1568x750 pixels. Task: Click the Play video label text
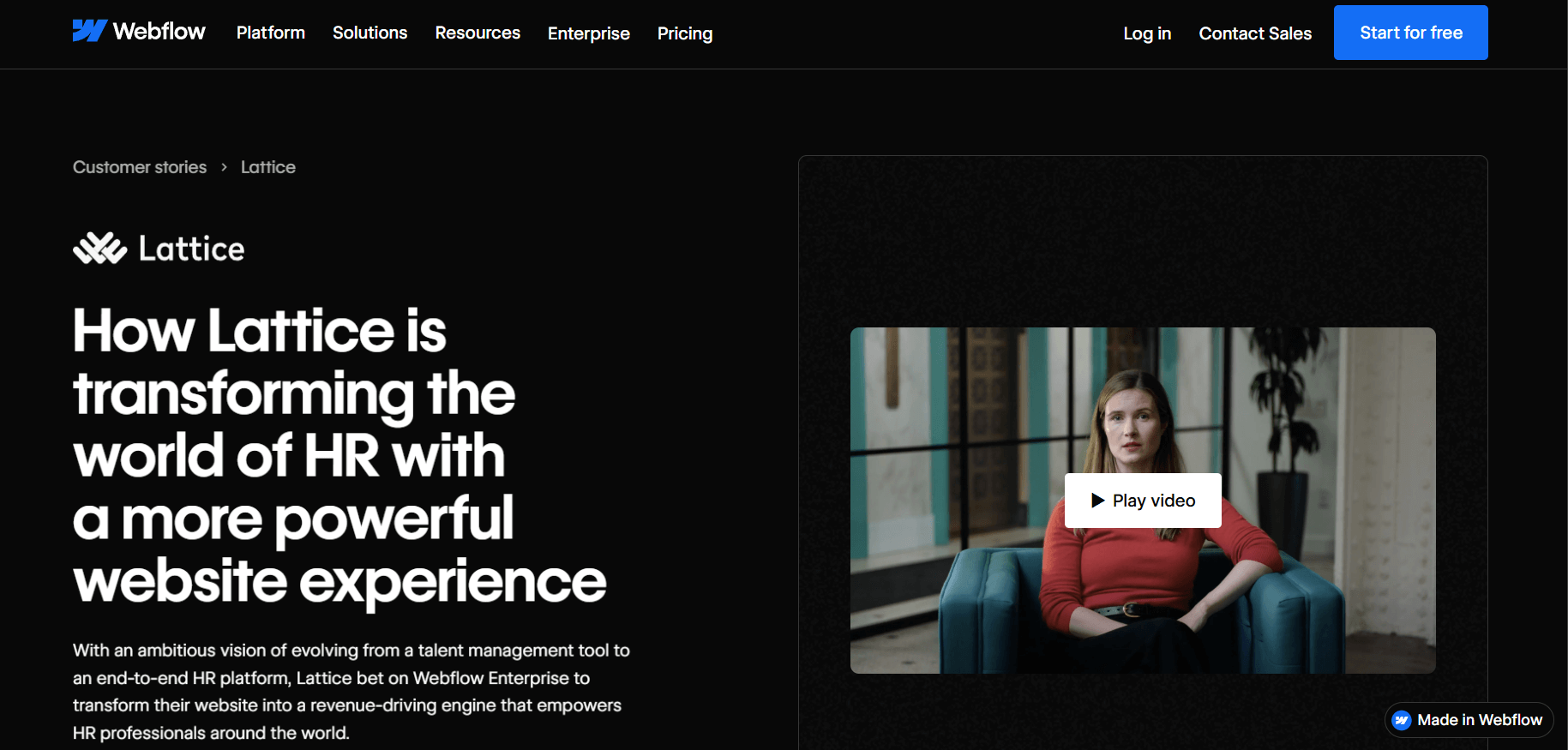pos(1153,501)
